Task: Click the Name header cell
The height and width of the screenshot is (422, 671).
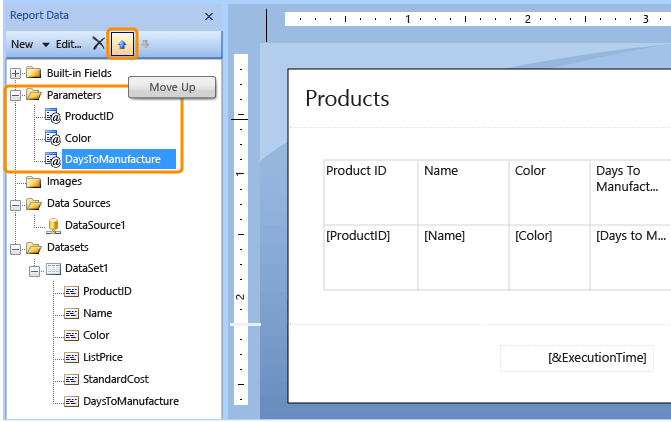Action: tap(463, 193)
